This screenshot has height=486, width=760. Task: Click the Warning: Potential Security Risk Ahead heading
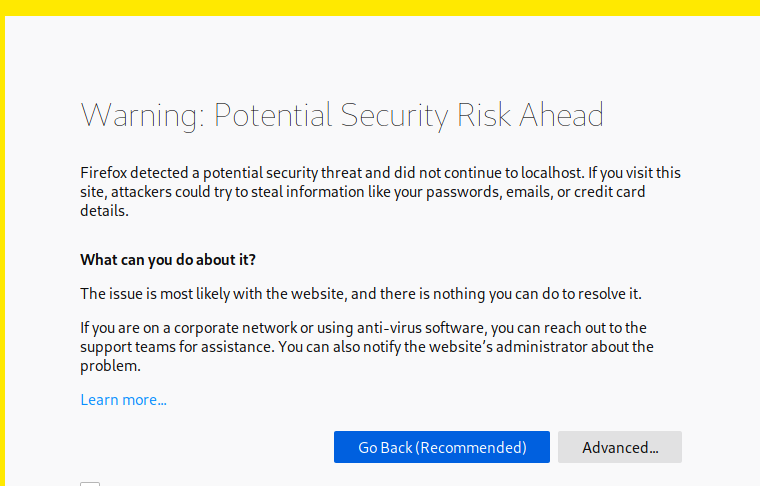342,115
